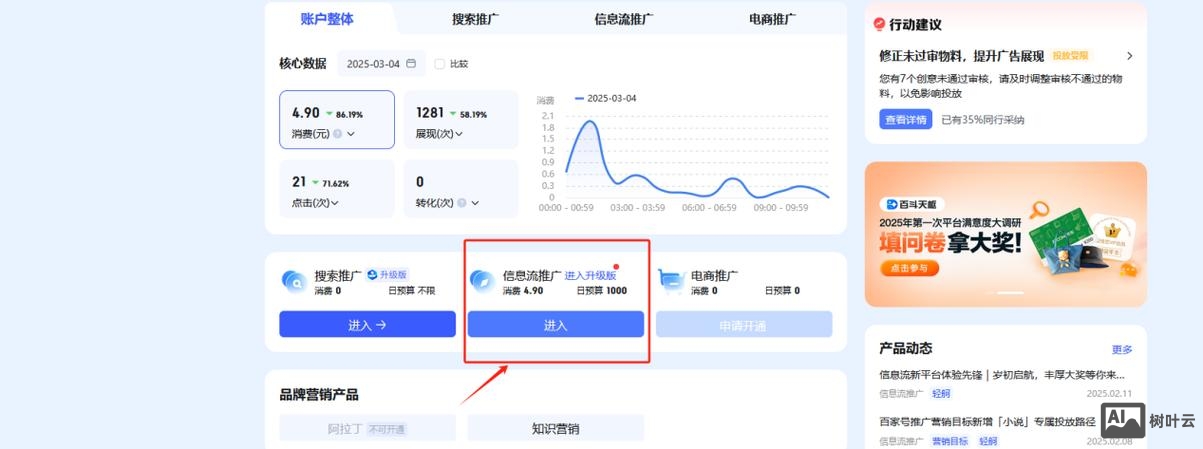Select the 21 点击(次) metric card
Viewport: 1203px width, 449px height.
337,189
